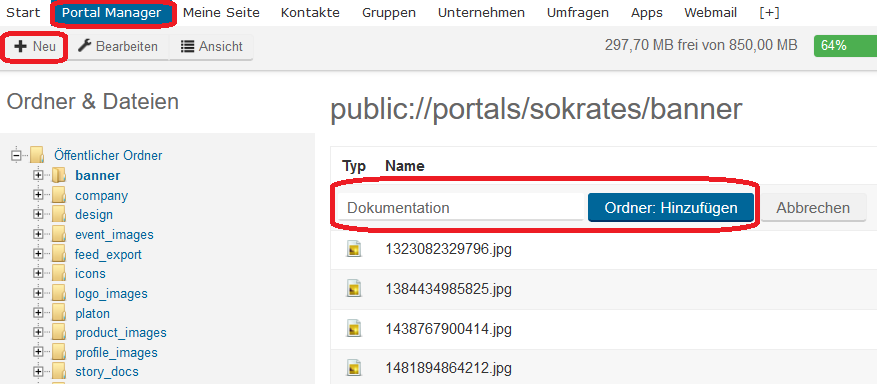
Task: Select the feed_export folder label
Action: [109, 254]
